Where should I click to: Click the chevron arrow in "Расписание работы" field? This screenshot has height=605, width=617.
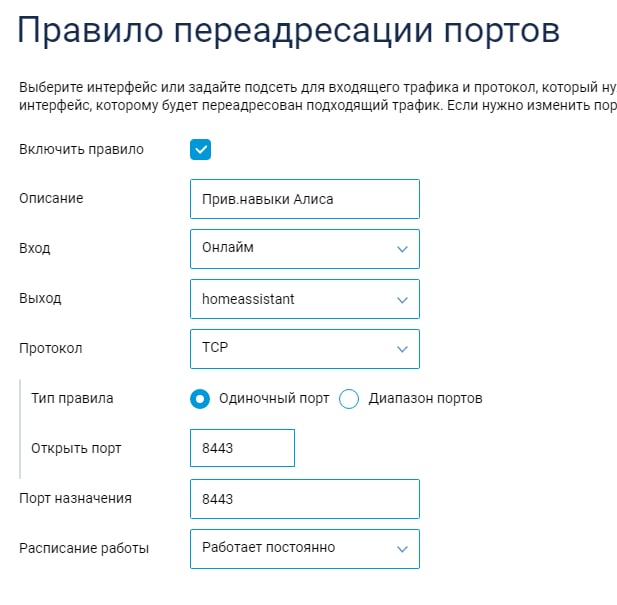(x=402, y=548)
